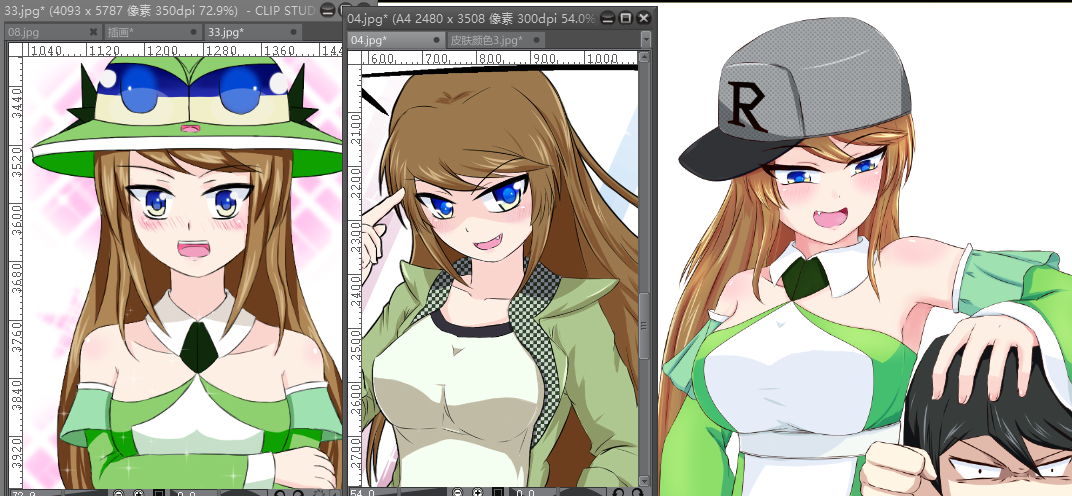1072x496 pixels.
Task: Click the scroll-up arrow in 04.jpg window
Action: 645,57
